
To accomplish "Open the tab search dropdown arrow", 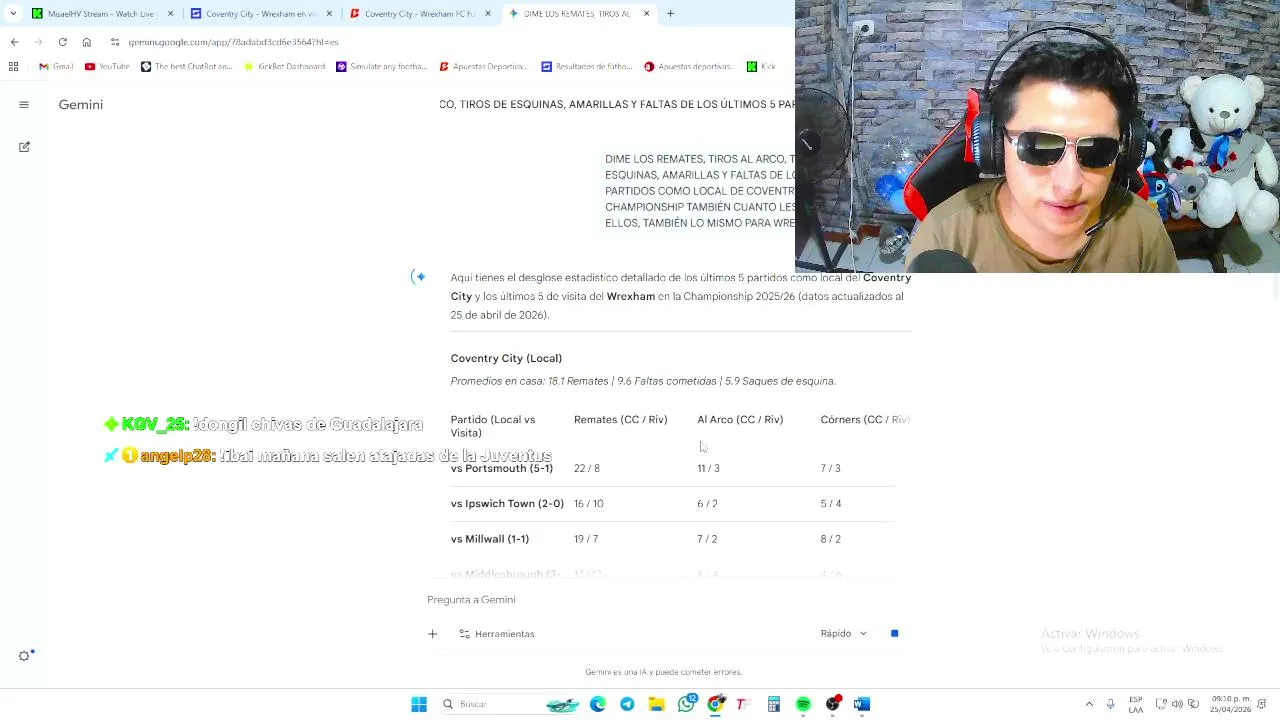I will coord(12,13).
